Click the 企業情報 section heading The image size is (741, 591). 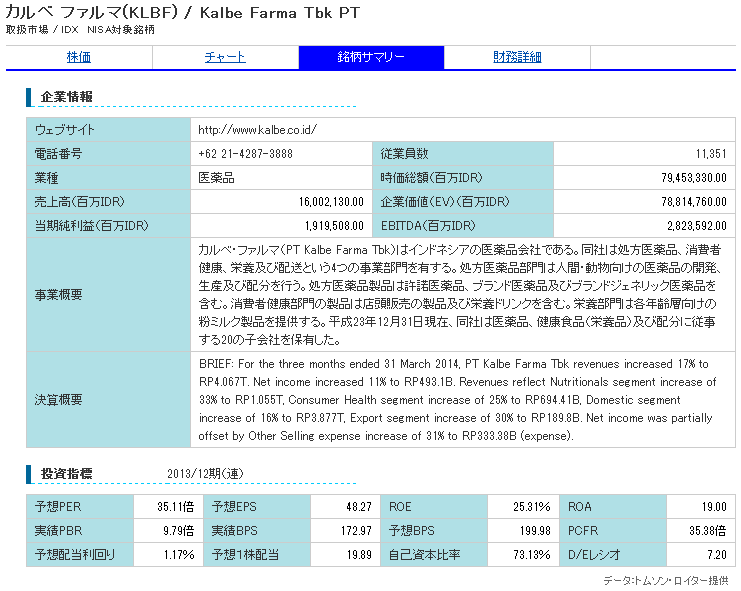(66, 97)
